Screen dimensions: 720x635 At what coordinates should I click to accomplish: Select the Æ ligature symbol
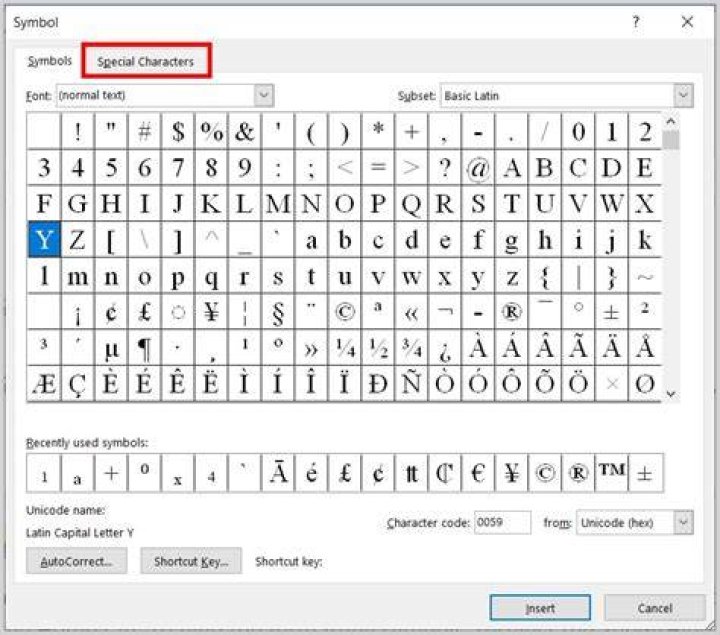click(x=44, y=384)
